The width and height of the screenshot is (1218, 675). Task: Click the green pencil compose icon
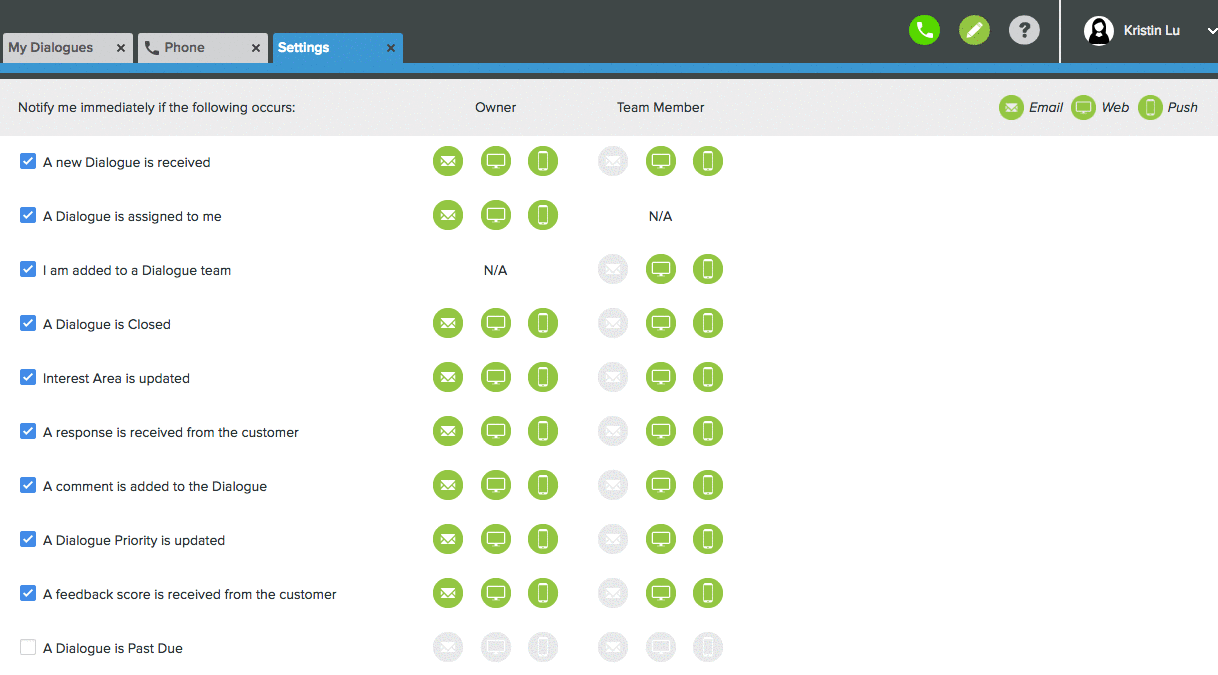coord(974,30)
